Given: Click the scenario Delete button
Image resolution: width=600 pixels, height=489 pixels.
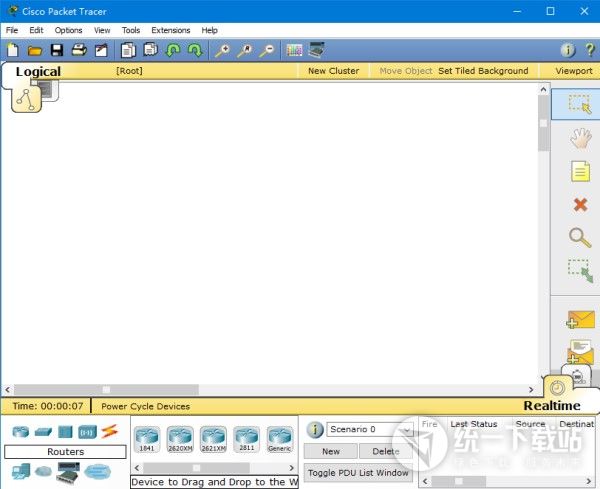Looking at the screenshot, I should click(x=386, y=452).
